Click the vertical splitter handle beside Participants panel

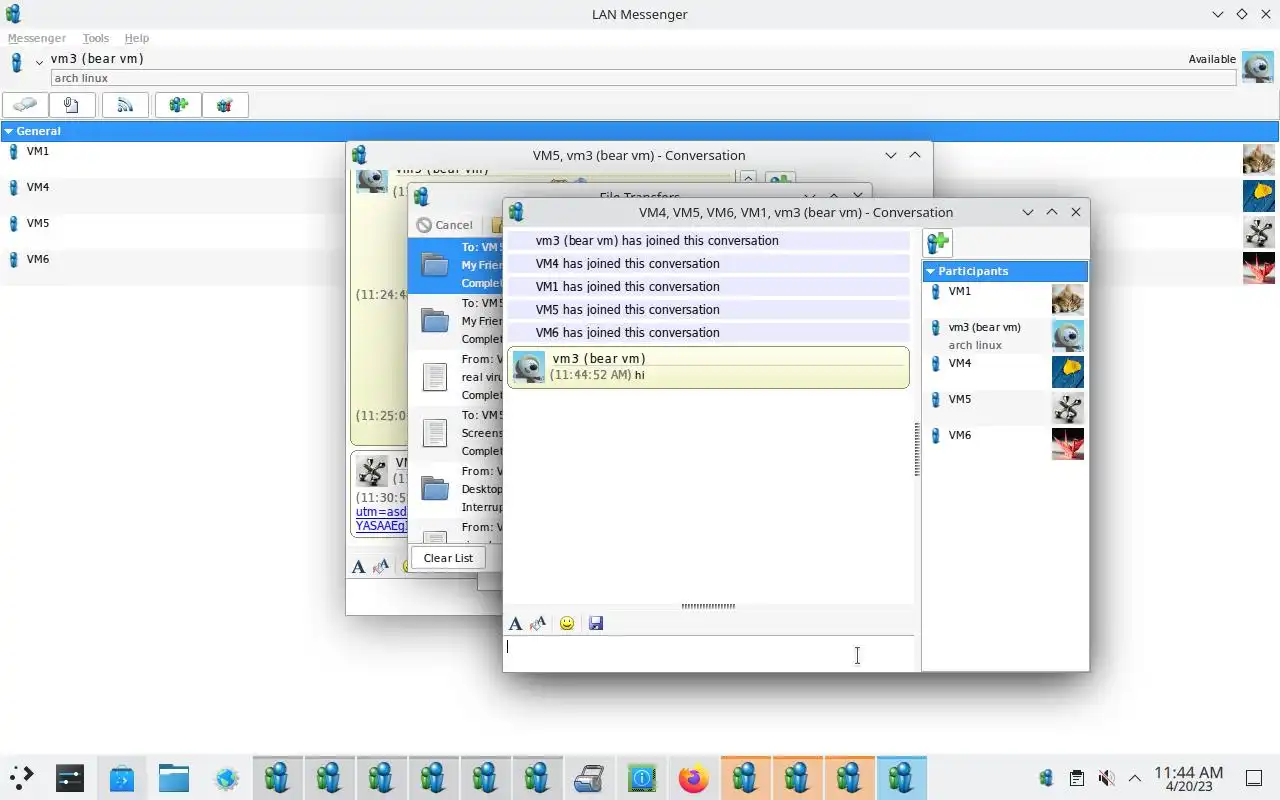coord(917,449)
